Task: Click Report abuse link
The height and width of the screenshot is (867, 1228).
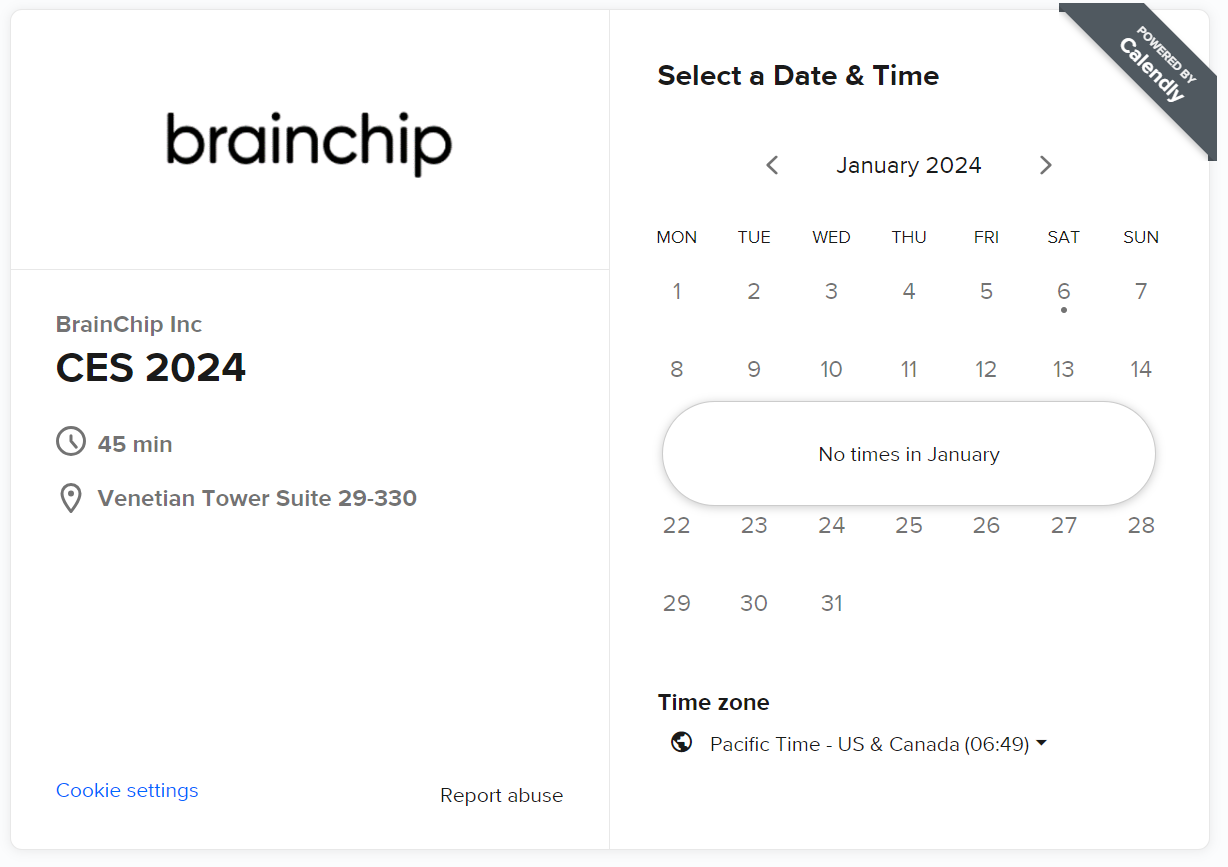Action: click(501, 795)
